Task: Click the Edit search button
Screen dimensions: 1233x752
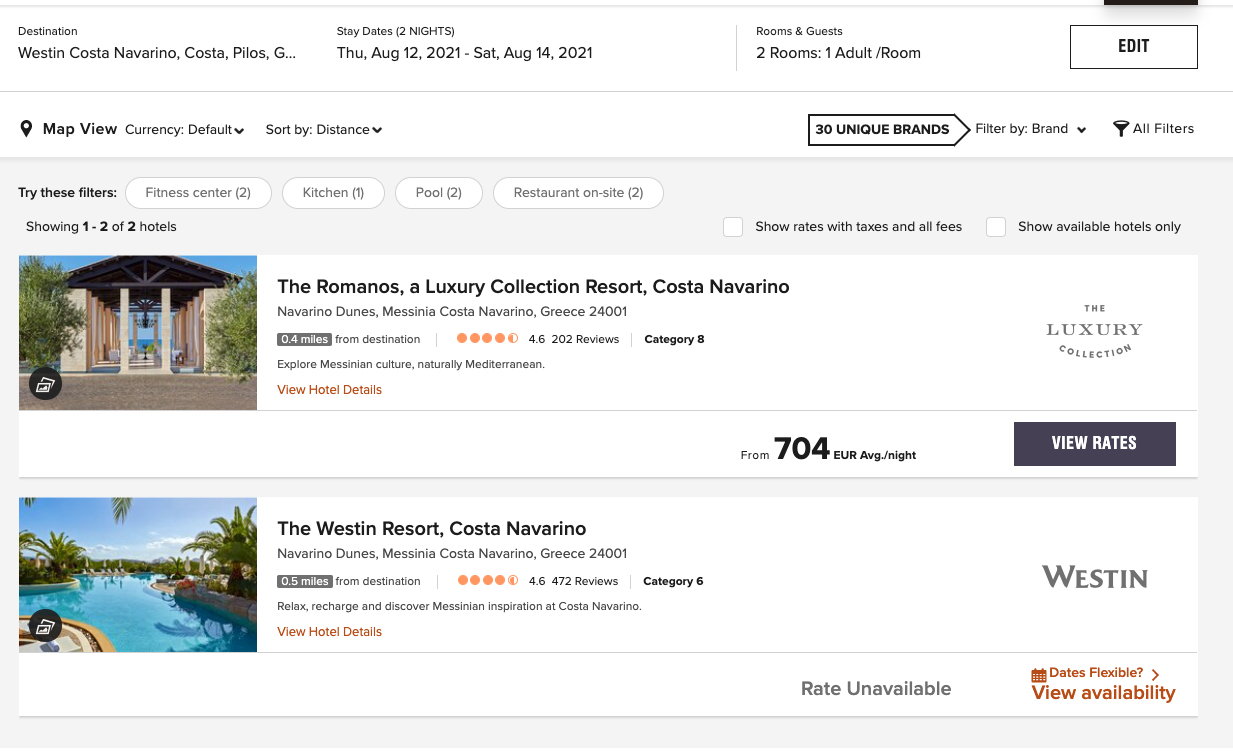Action: pyautogui.click(x=1133, y=47)
